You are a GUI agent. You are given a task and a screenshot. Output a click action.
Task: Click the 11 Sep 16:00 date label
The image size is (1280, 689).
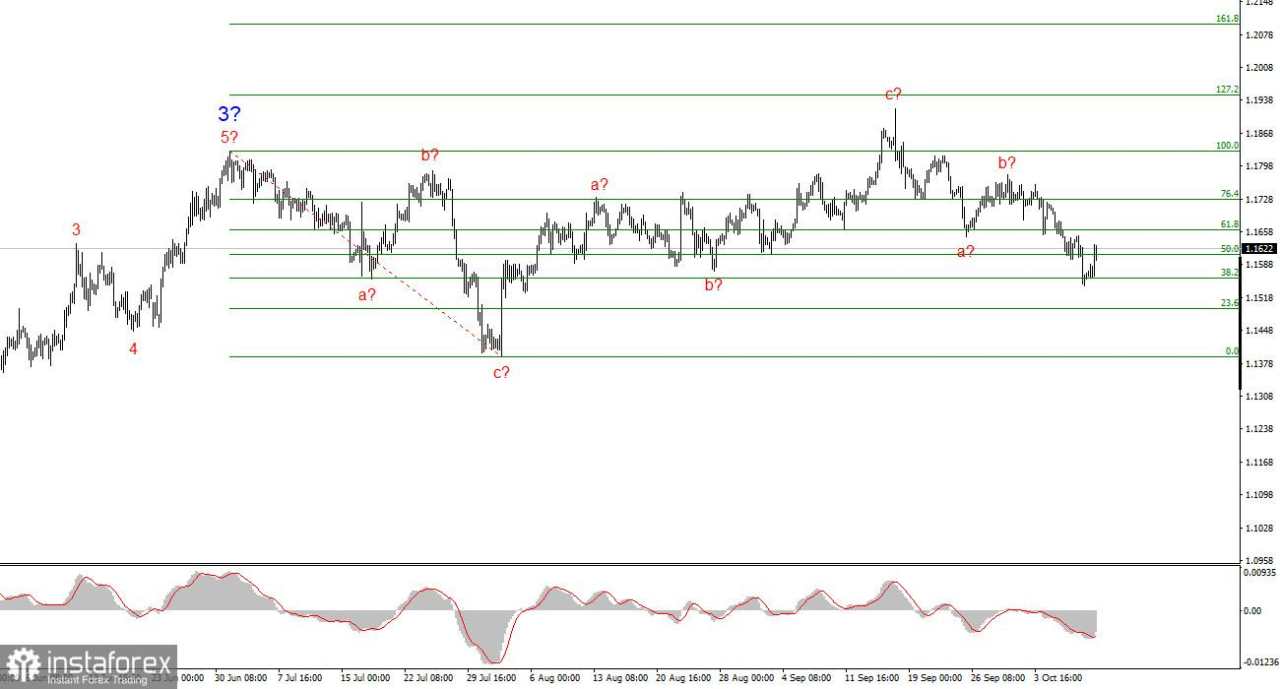coord(873,677)
